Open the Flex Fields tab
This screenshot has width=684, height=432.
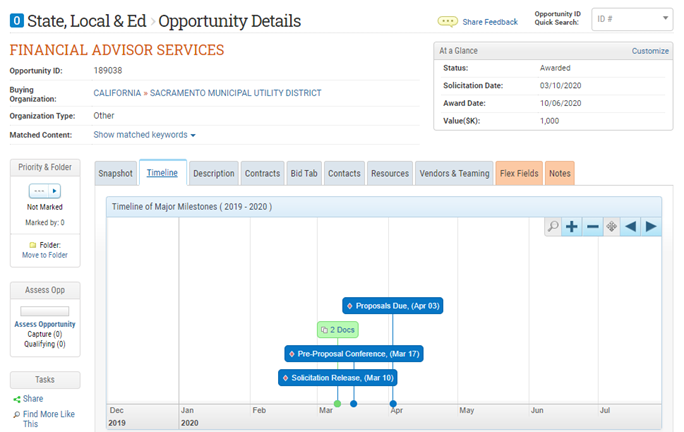tap(519, 173)
